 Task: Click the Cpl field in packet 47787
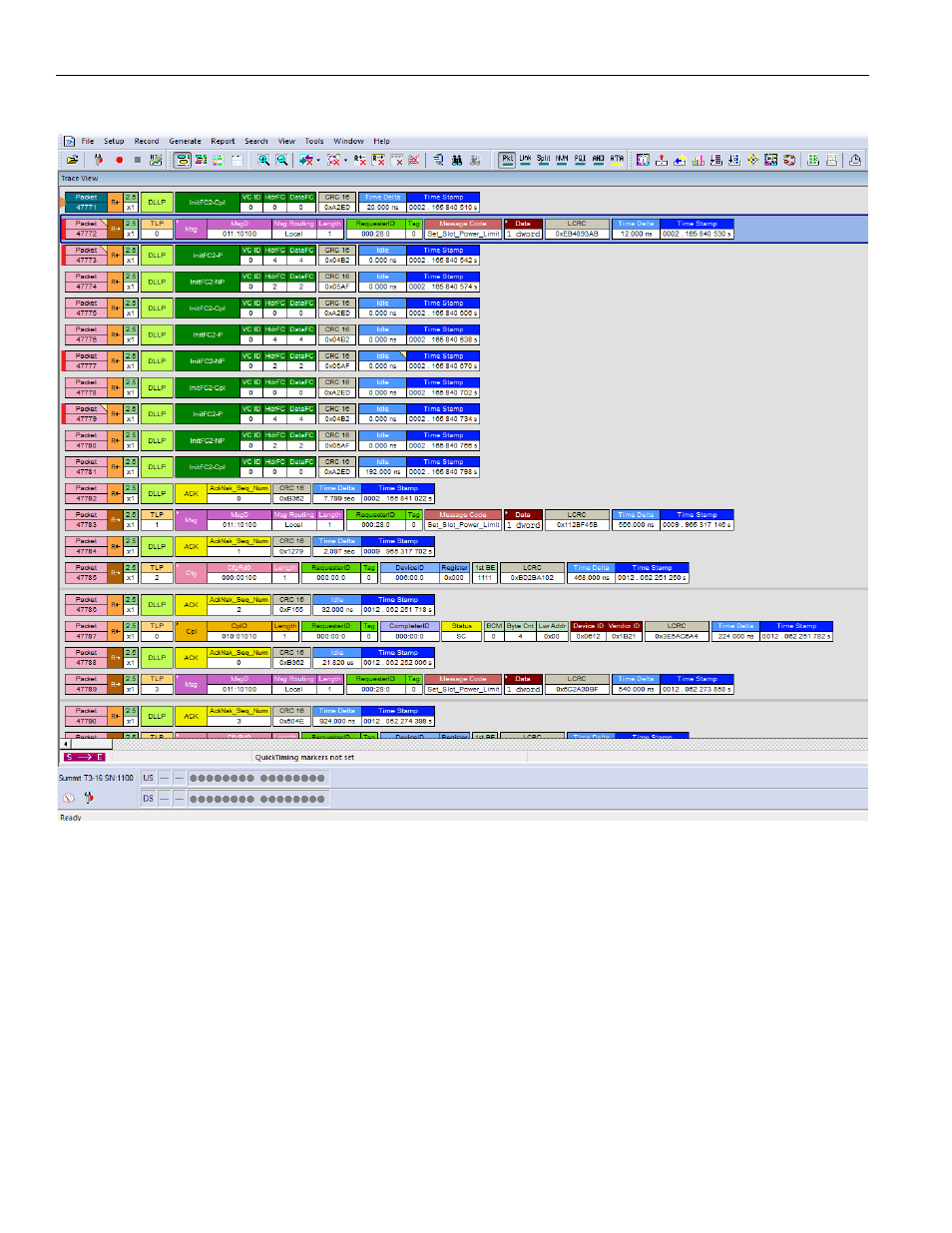coord(191,631)
